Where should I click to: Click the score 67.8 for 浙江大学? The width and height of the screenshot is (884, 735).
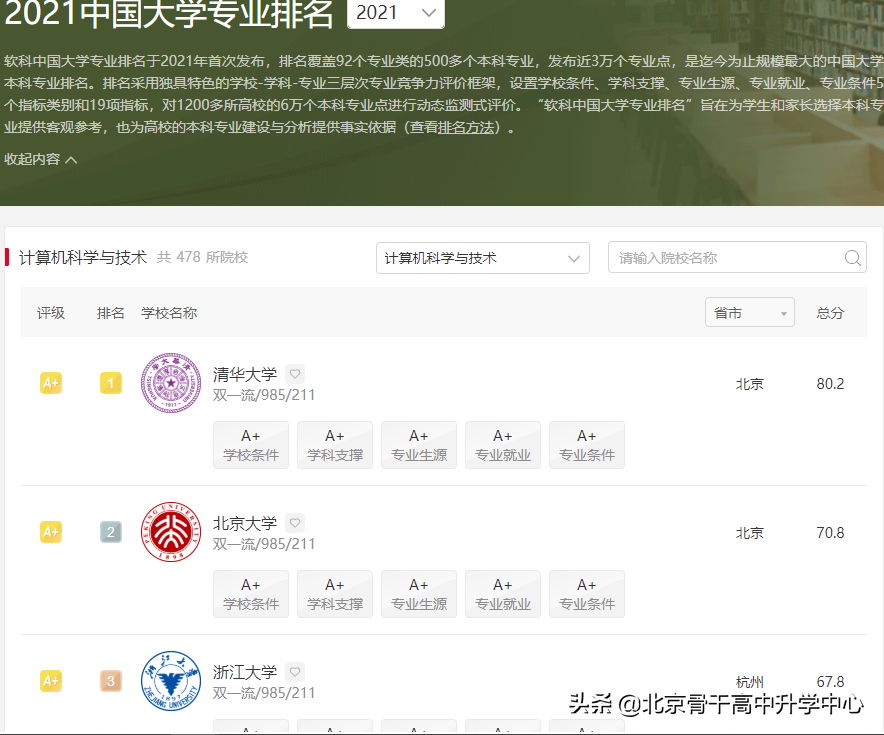pyautogui.click(x=830, y=681)
